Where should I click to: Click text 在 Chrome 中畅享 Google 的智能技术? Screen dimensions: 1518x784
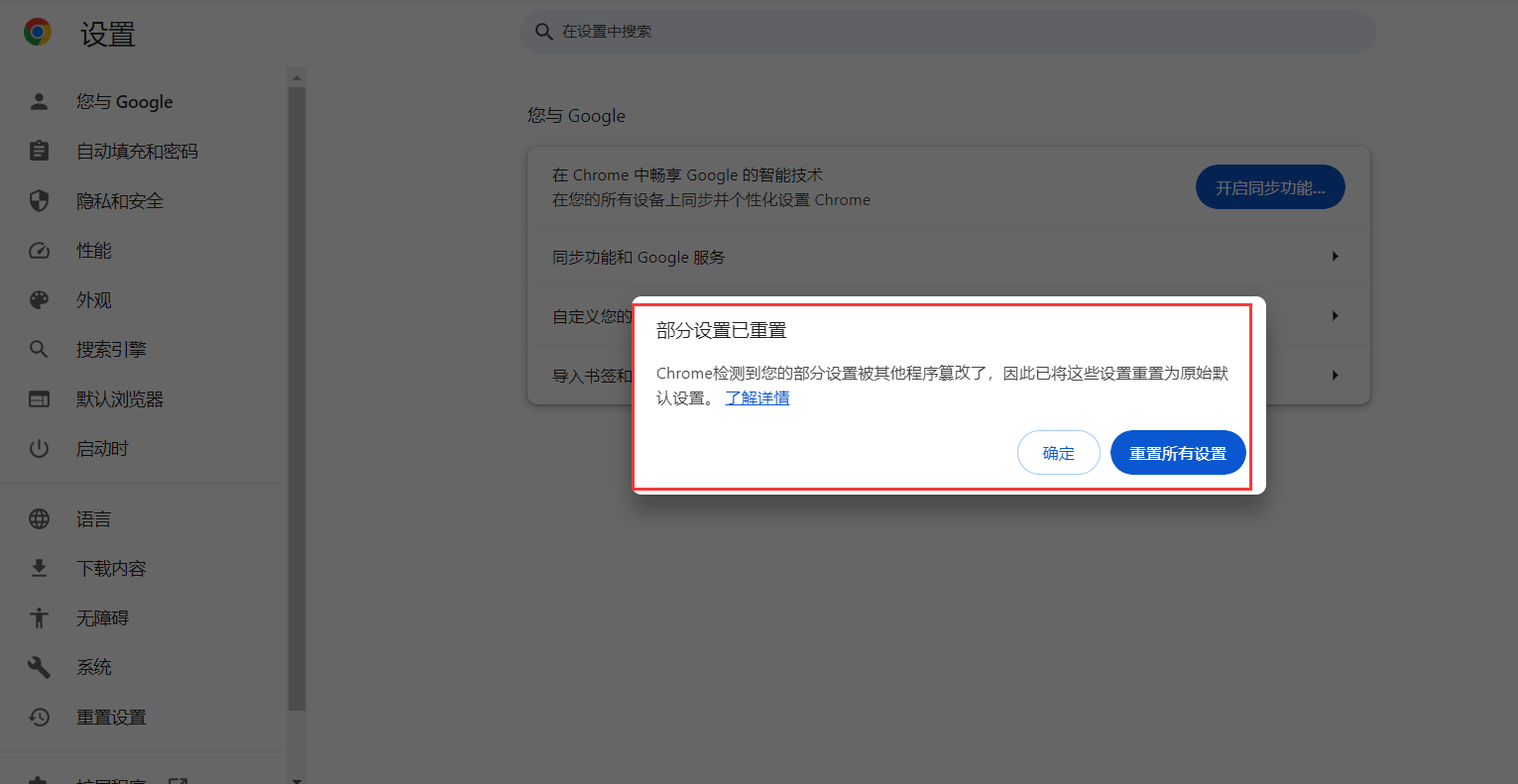pos(687,175)
